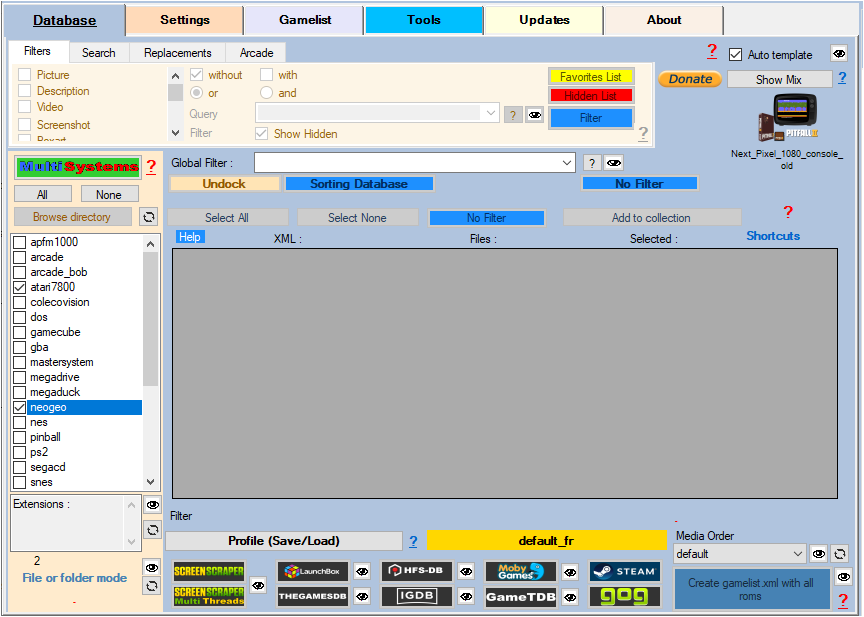The image size is (864, 617).
Task: Open the Query combo box
Action: pyautogui.click(x=490, y=114)
